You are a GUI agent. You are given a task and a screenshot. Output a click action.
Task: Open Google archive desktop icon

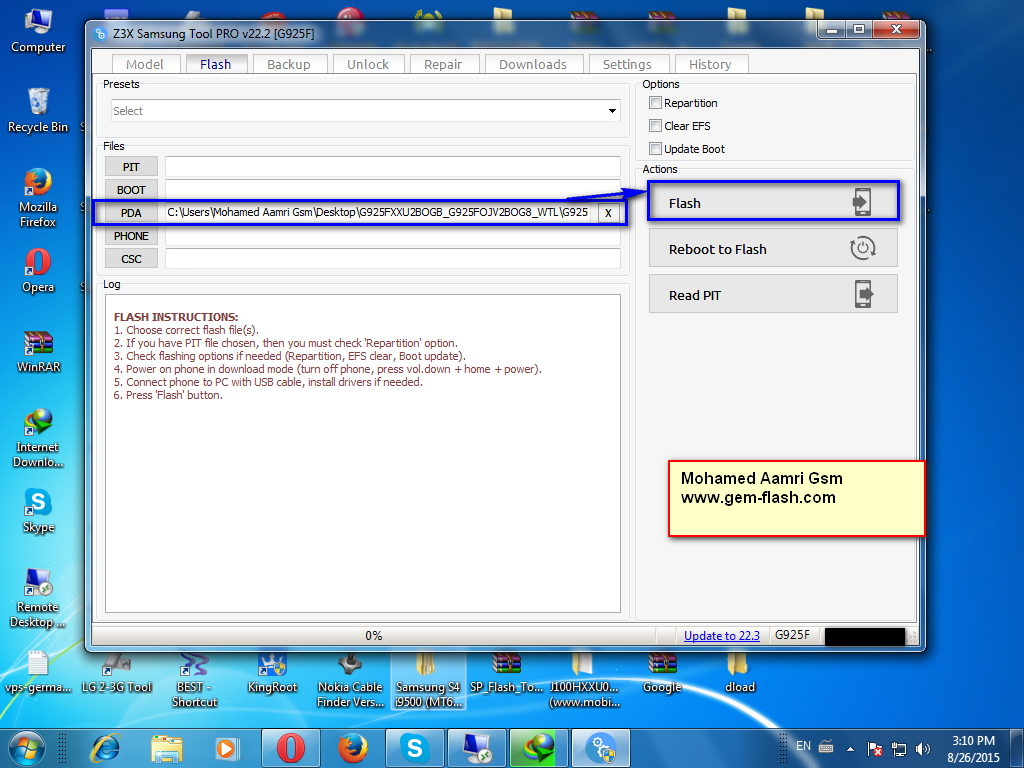click(662, 673)
